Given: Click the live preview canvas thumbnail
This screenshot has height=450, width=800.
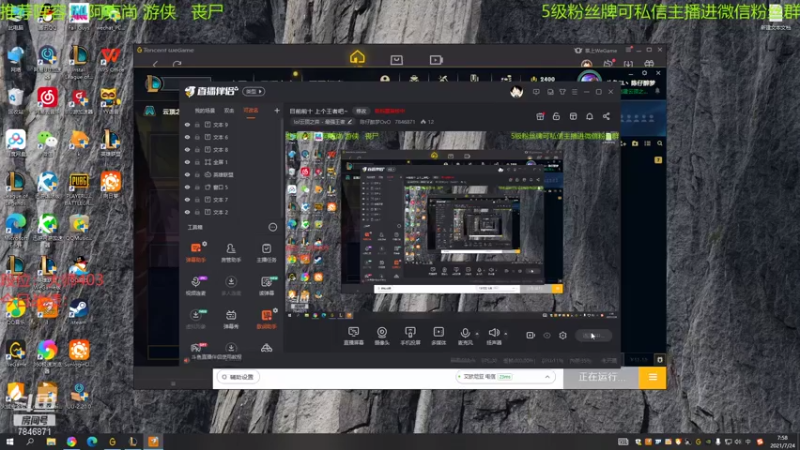Looking at the screenshot, I should (x=452, y=226).
